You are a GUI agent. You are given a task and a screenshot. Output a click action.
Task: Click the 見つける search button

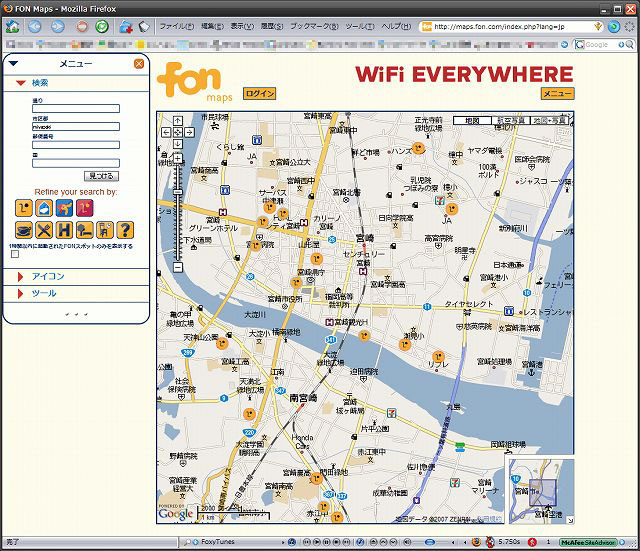[x=102, y=176]
